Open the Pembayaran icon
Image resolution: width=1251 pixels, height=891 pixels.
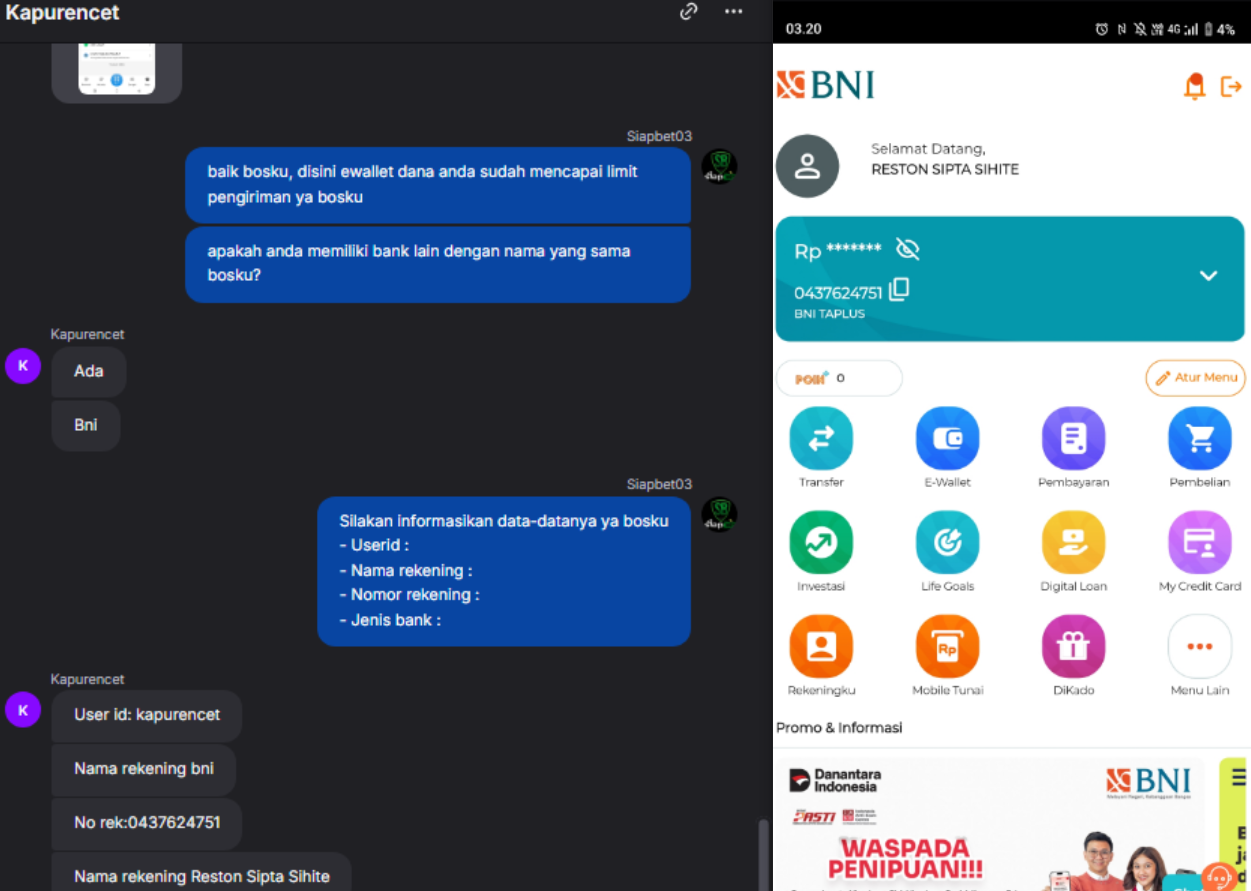[1073, 438]
